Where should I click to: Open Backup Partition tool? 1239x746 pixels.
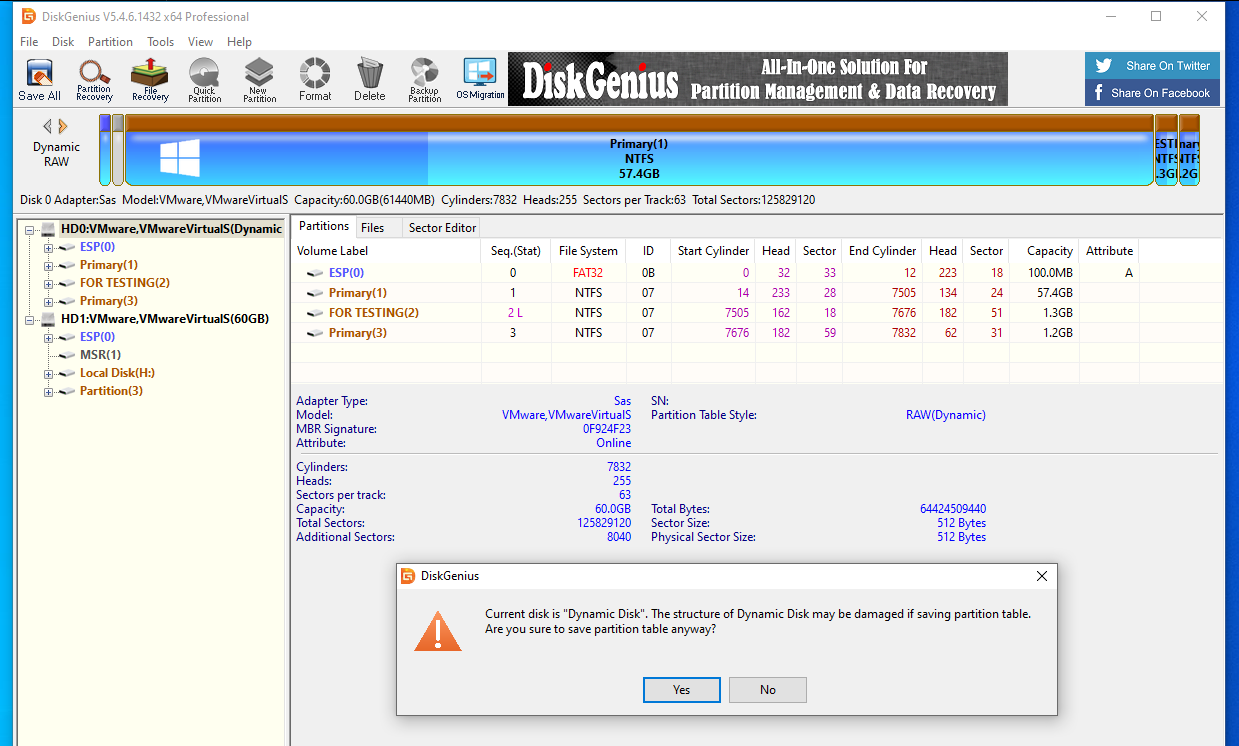[x=424, y=80]
